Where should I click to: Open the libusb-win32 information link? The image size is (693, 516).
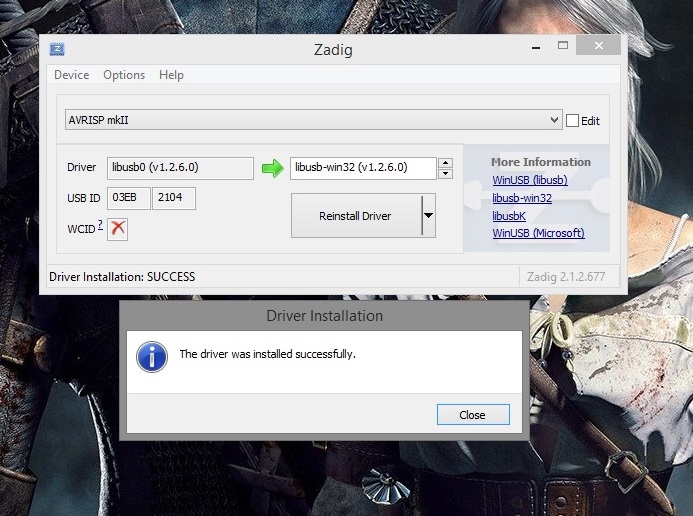coord(522,198)
